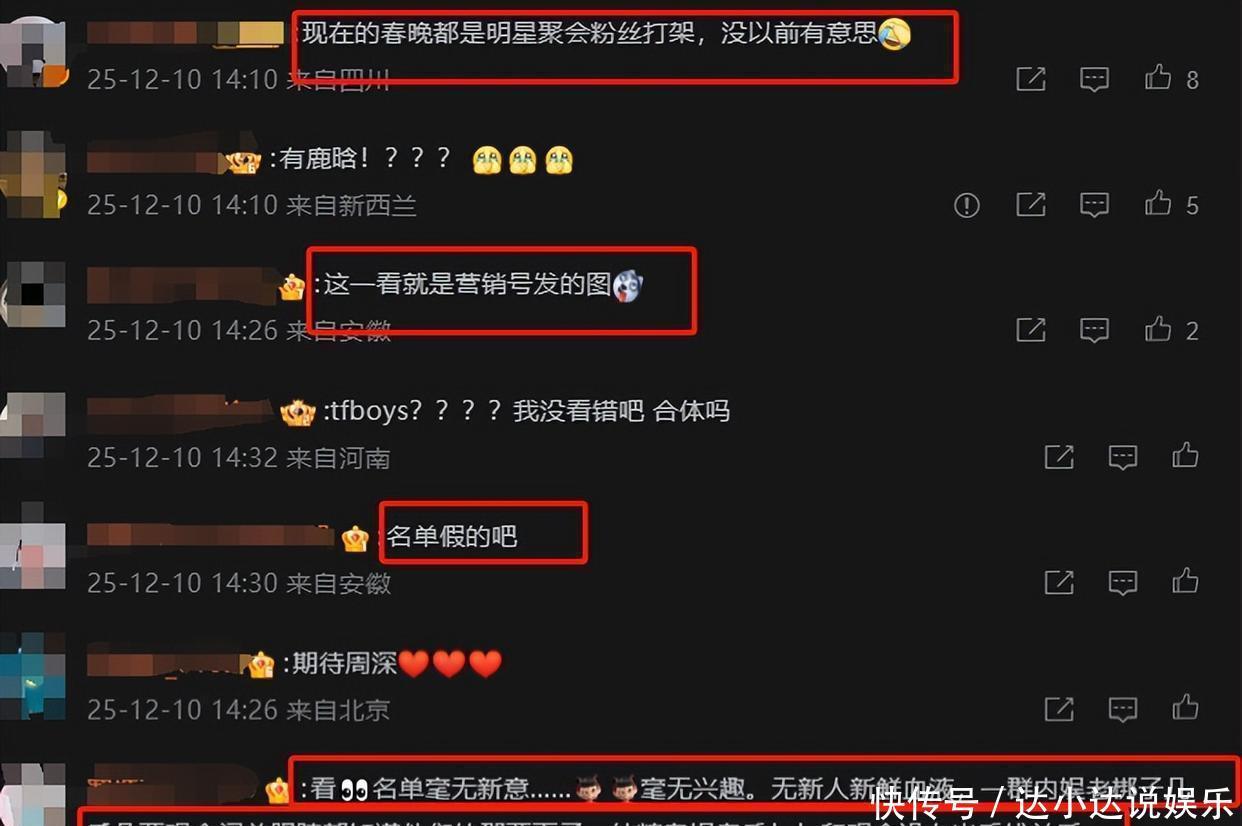Screen dimensions: 1242x826
Task: Reply to the 有鹿晗 comment
Action: point(1095,205)
